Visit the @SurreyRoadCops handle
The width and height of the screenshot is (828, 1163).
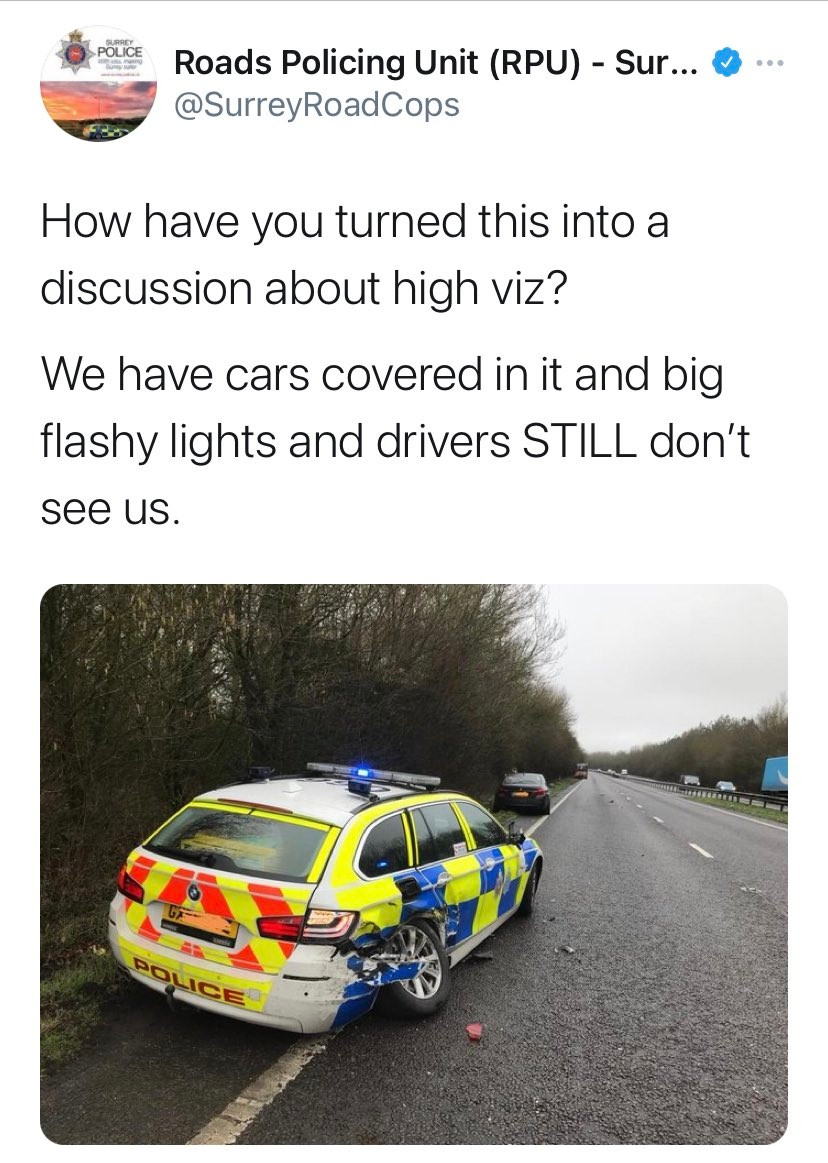tap(317, 105)
